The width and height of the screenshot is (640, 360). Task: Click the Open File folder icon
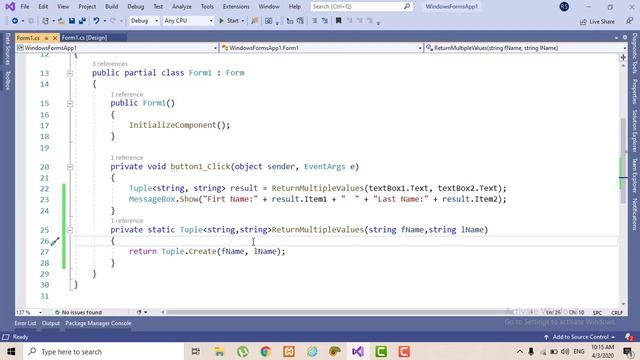tap(61, 20)
